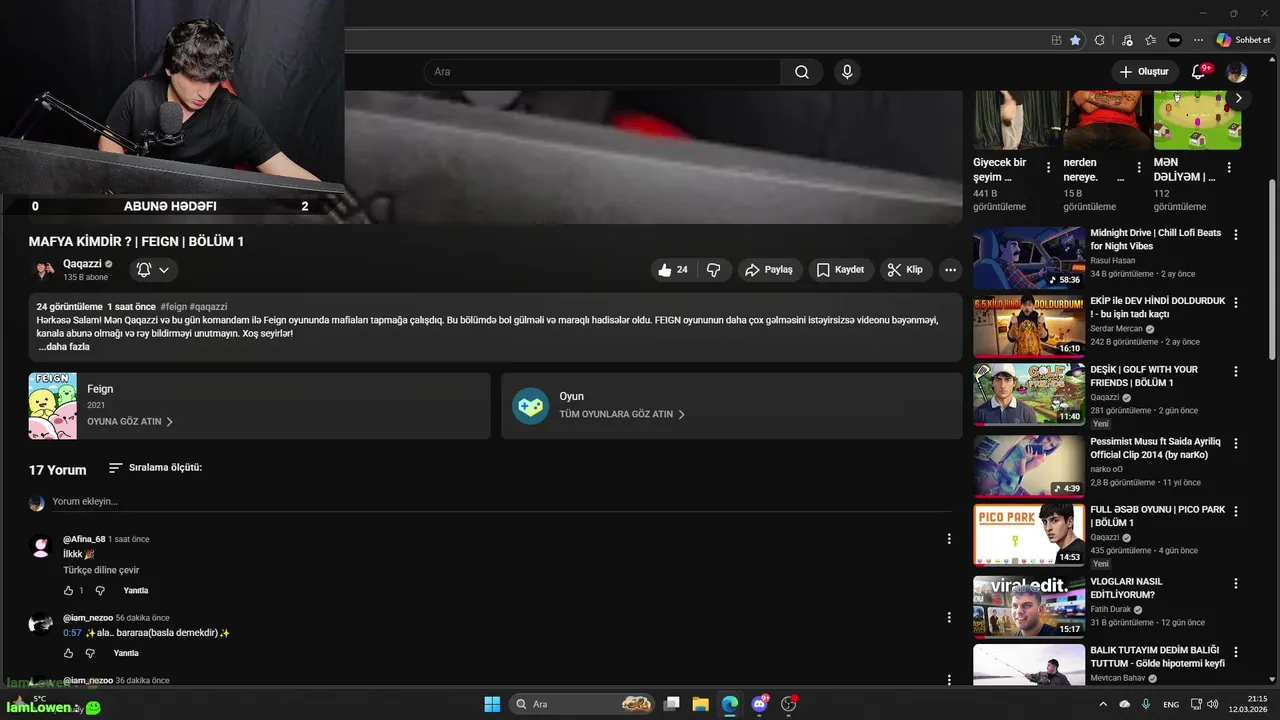
Task: Expand description with ...daha fazla
Action: click(64, 347)
